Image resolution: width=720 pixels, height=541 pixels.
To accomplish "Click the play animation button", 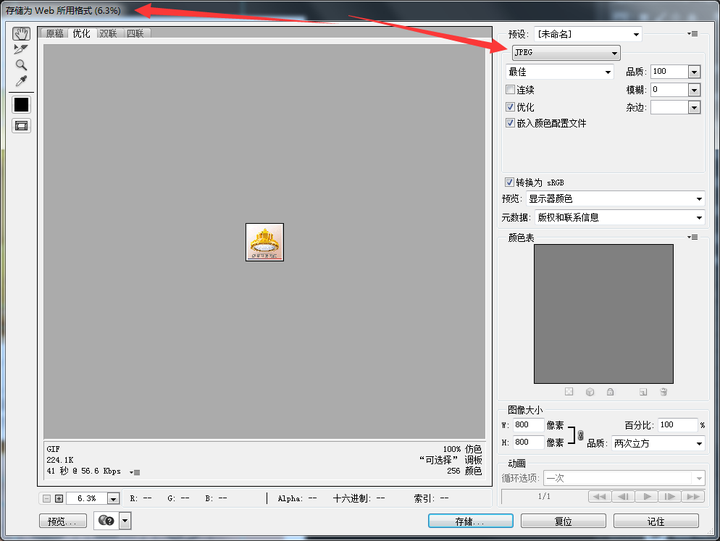I will tap(647, 496).
